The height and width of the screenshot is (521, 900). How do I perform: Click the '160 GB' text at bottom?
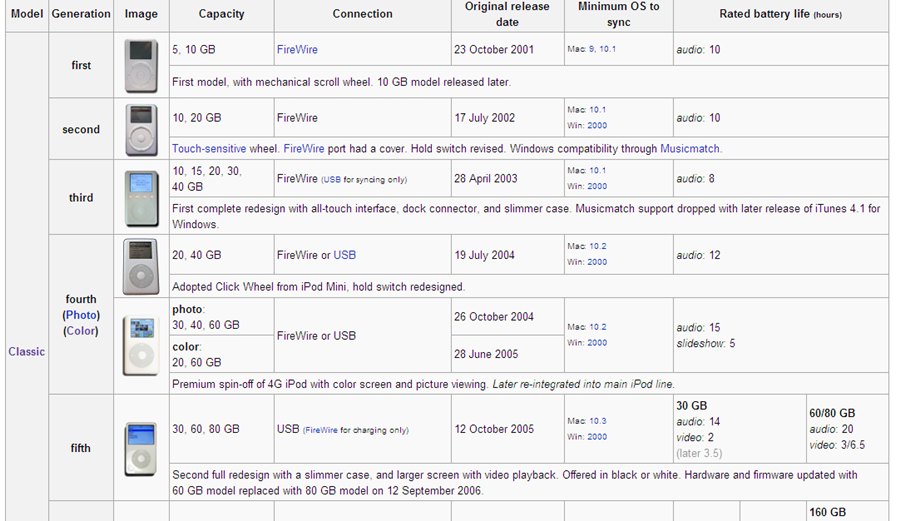[828, 512]
